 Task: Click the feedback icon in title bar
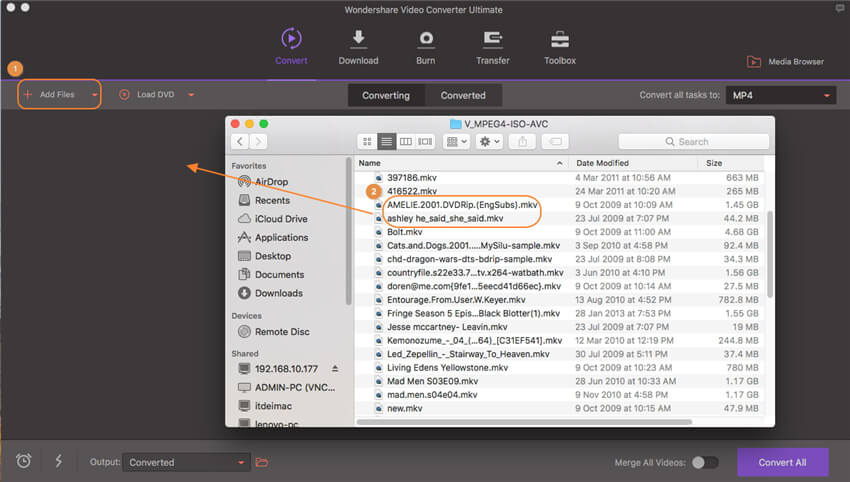pyautogui.click(x=840, y=8)
